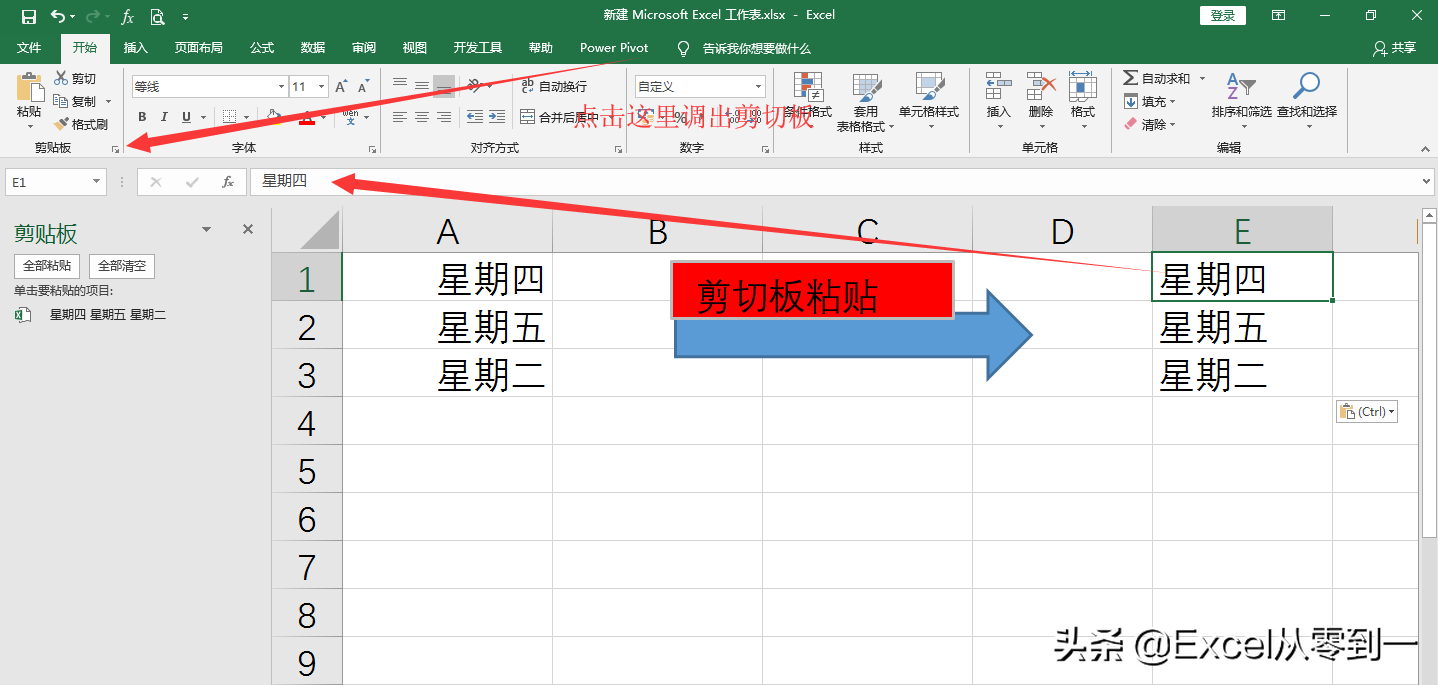This screenshot has width=1438, height=685.
Task: Open clipboard pane options dropdown arrow
Action: coord(207,229)
